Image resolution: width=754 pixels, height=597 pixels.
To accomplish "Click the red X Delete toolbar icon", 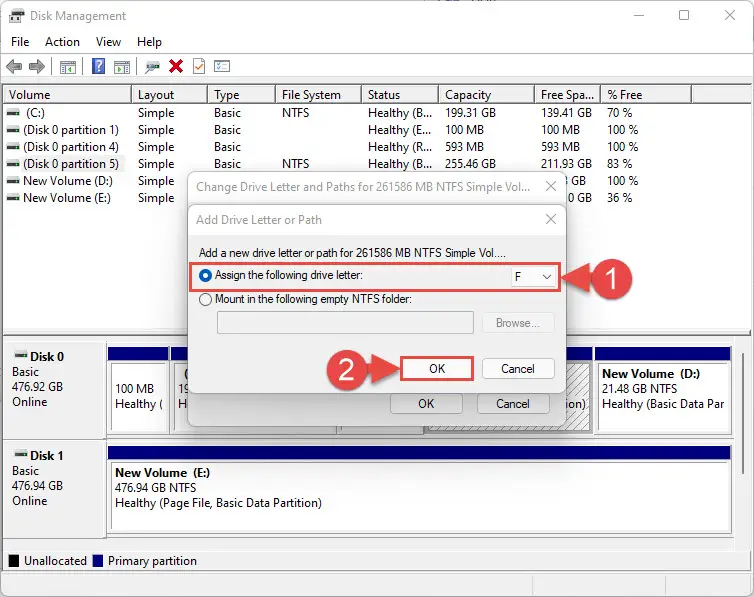I will click(176, 66).
